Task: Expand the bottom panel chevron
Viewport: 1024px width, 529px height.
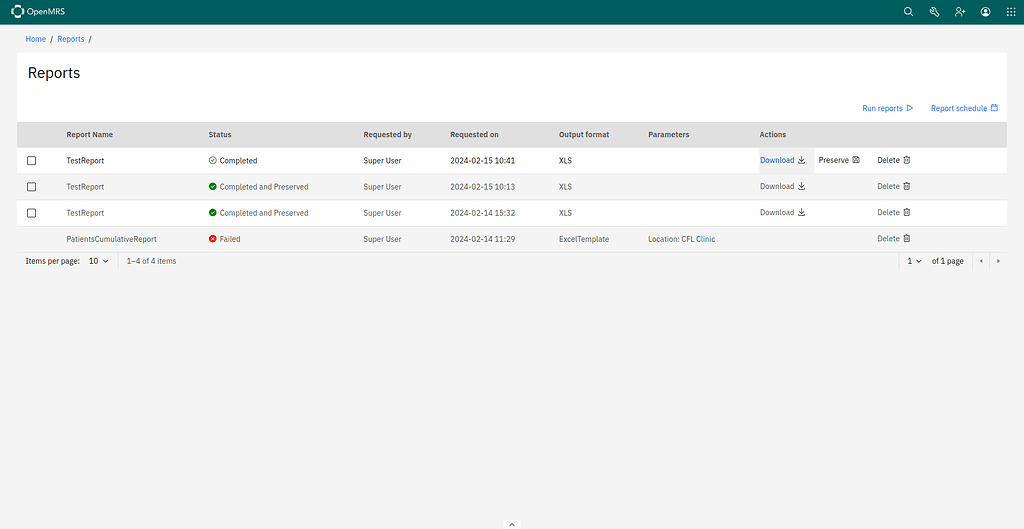Action: 512,524
